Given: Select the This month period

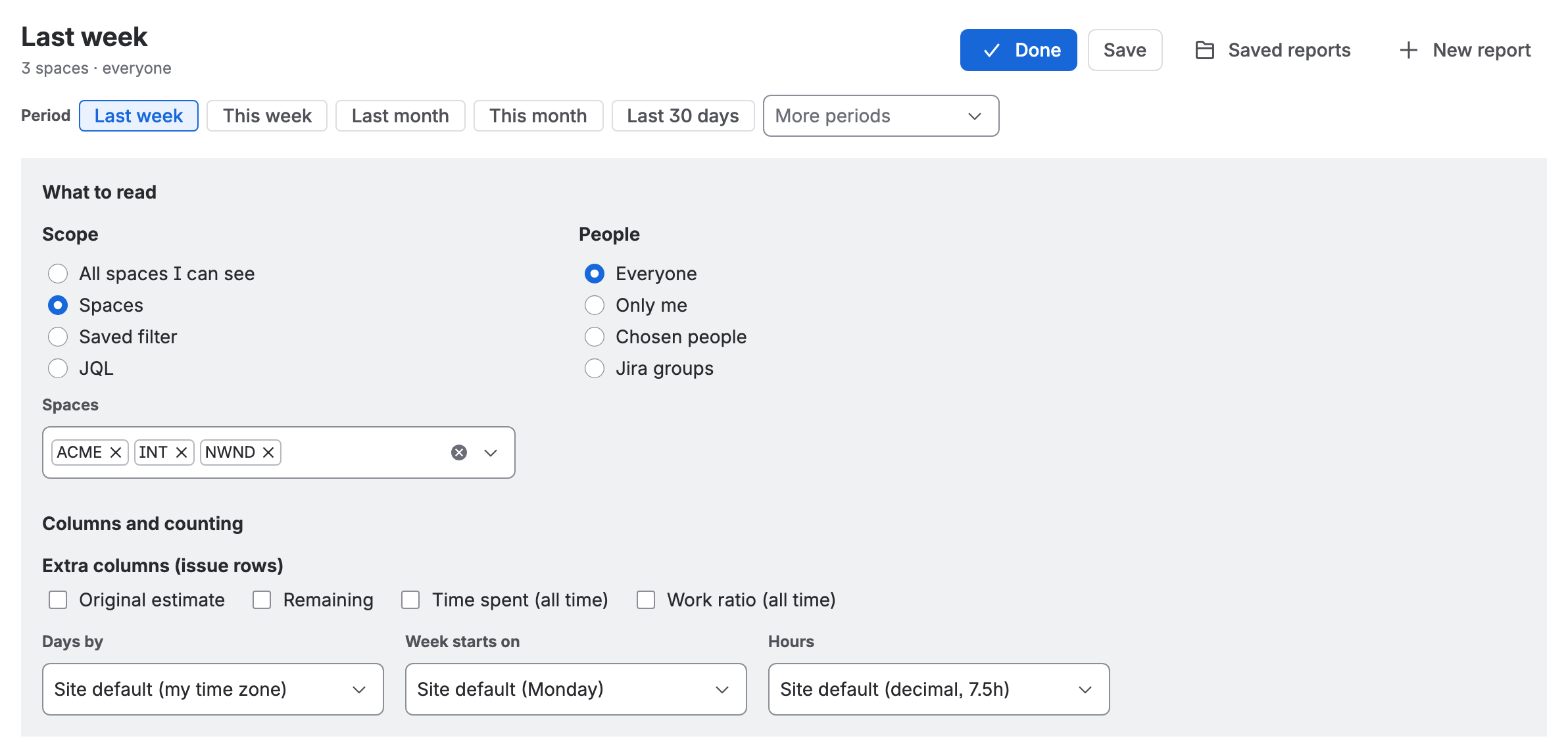Looking at the screenshot, I should tap(538, 116).
